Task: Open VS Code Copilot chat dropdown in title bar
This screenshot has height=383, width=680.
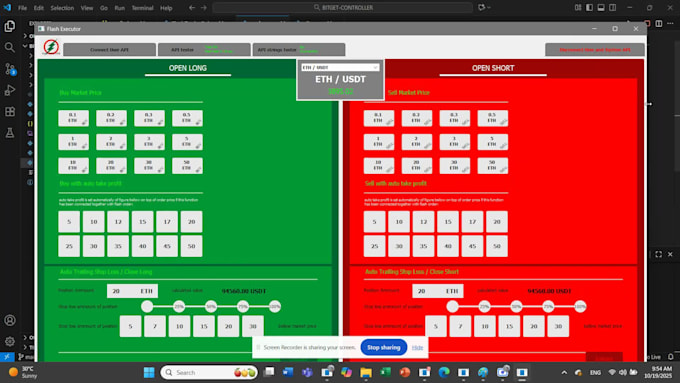Action: tap(484, 7)
